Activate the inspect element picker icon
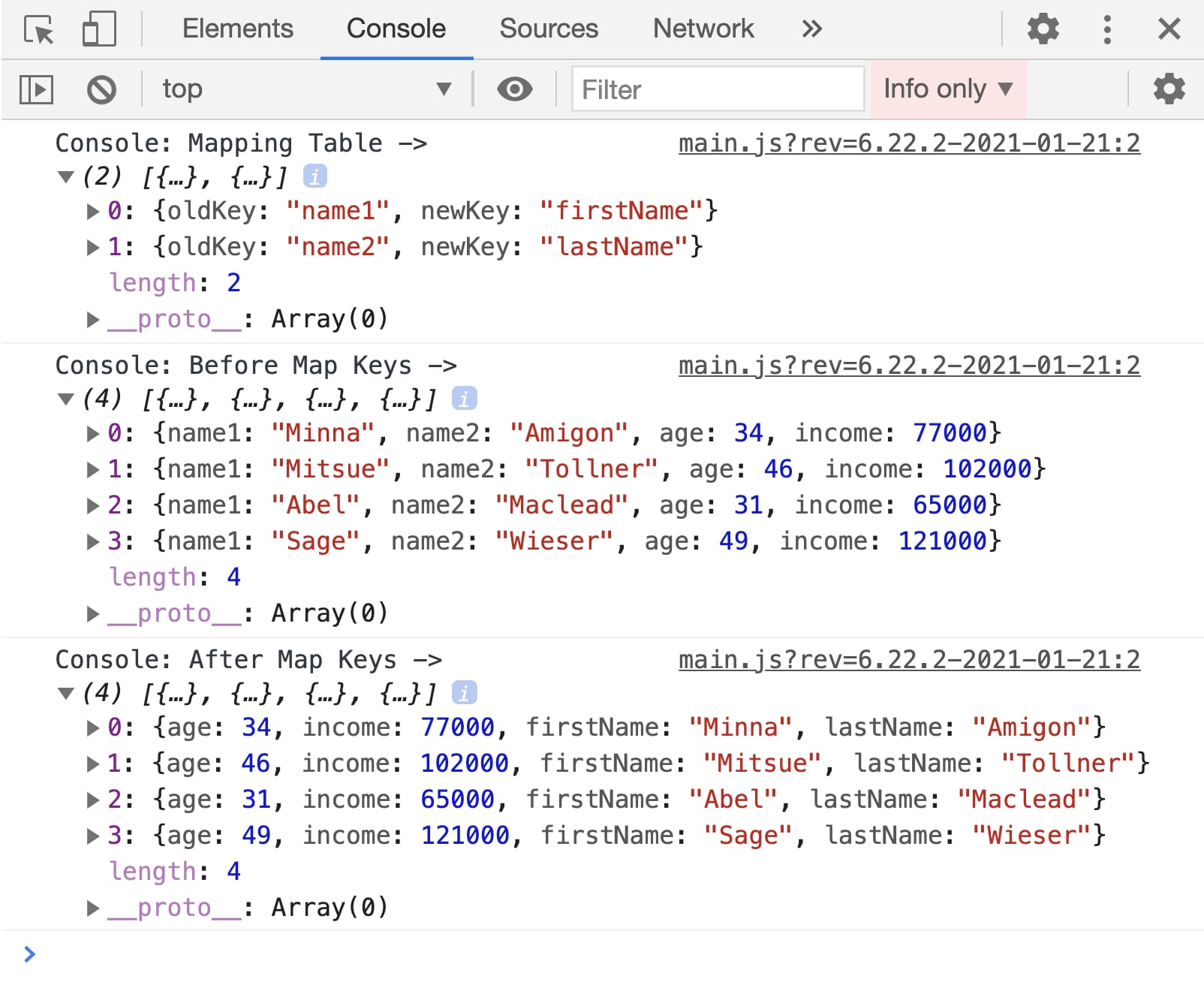Image resolution: width=1204 pixels, height=985 pixels. click(38, 29)
